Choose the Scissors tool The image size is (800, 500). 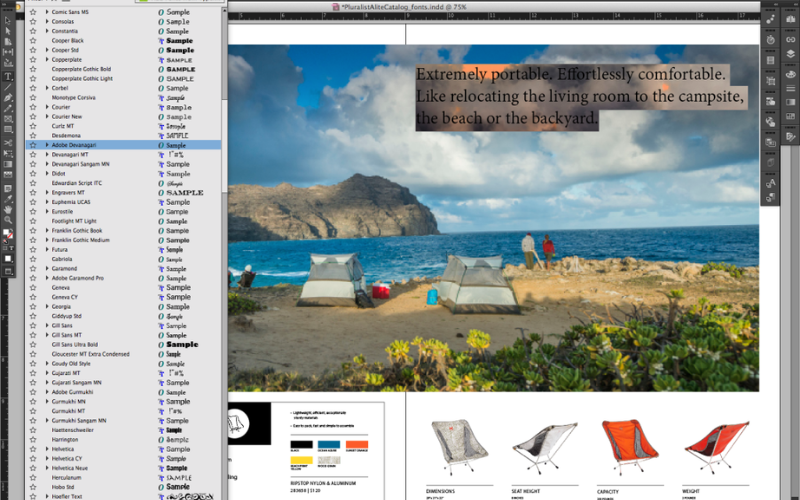8,142
